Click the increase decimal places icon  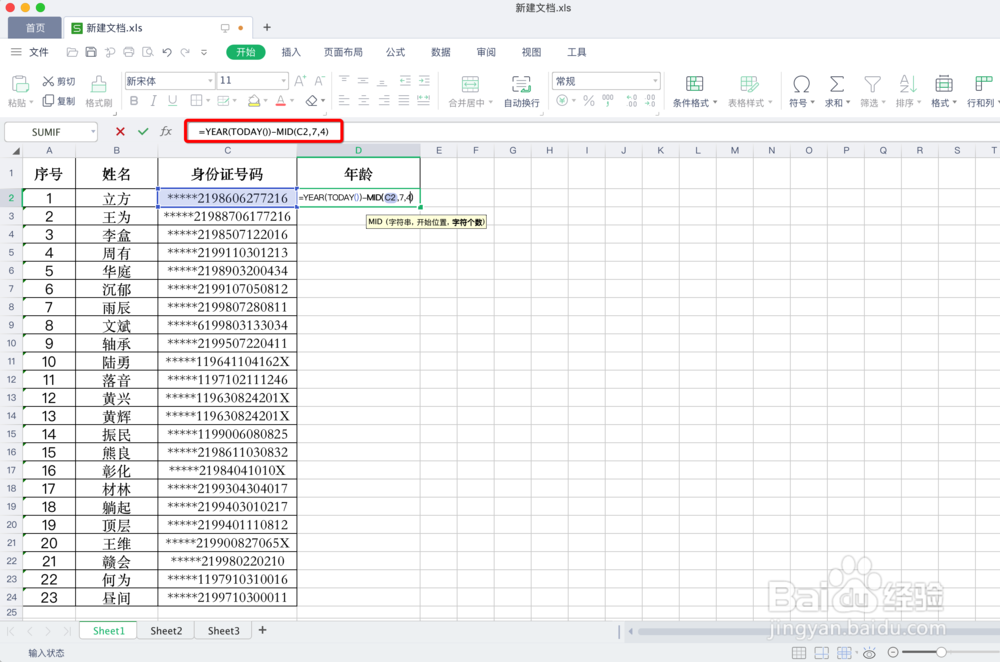631,101
